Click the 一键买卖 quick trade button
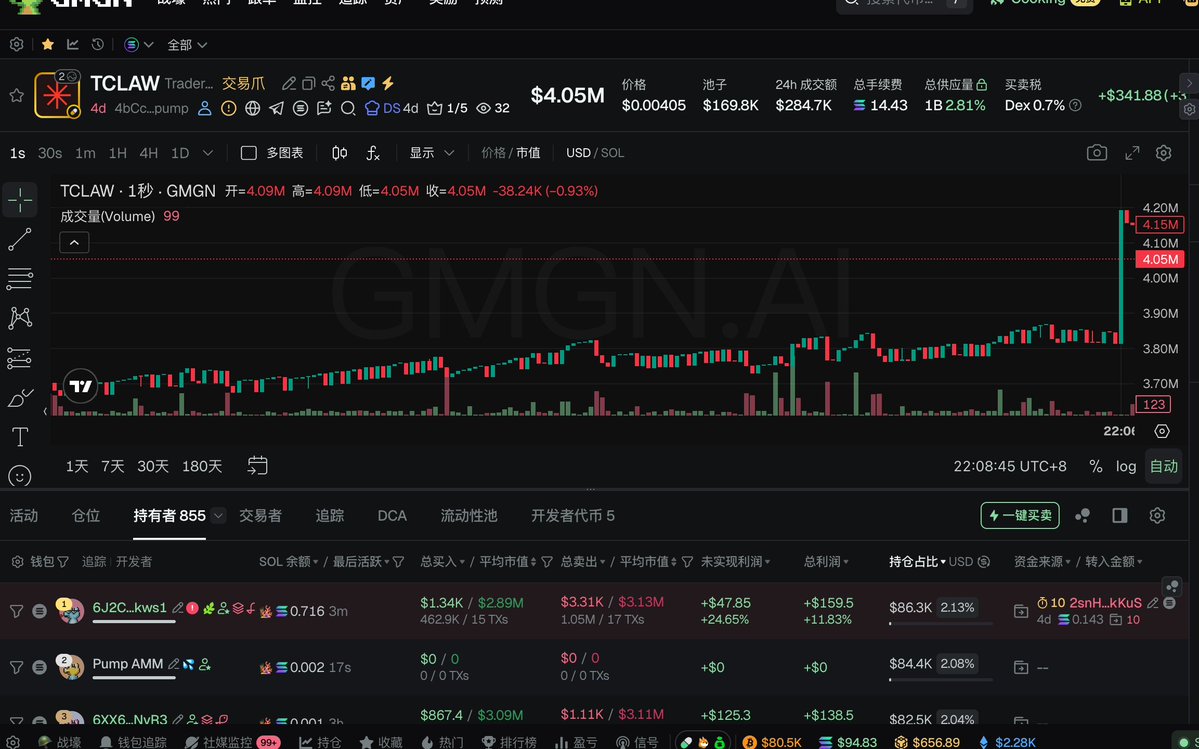This screenshot has height=749, width=1199. click(x=1020, y=516)
